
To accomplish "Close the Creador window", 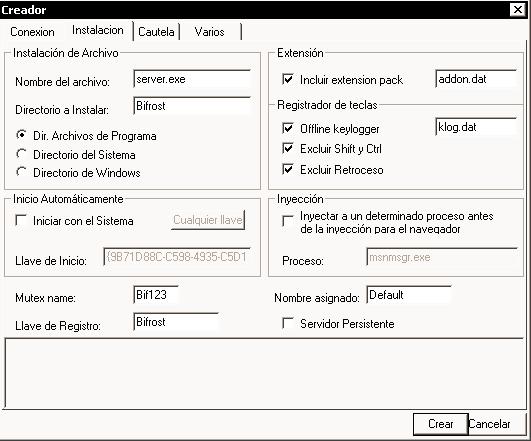I will point(518,9).
